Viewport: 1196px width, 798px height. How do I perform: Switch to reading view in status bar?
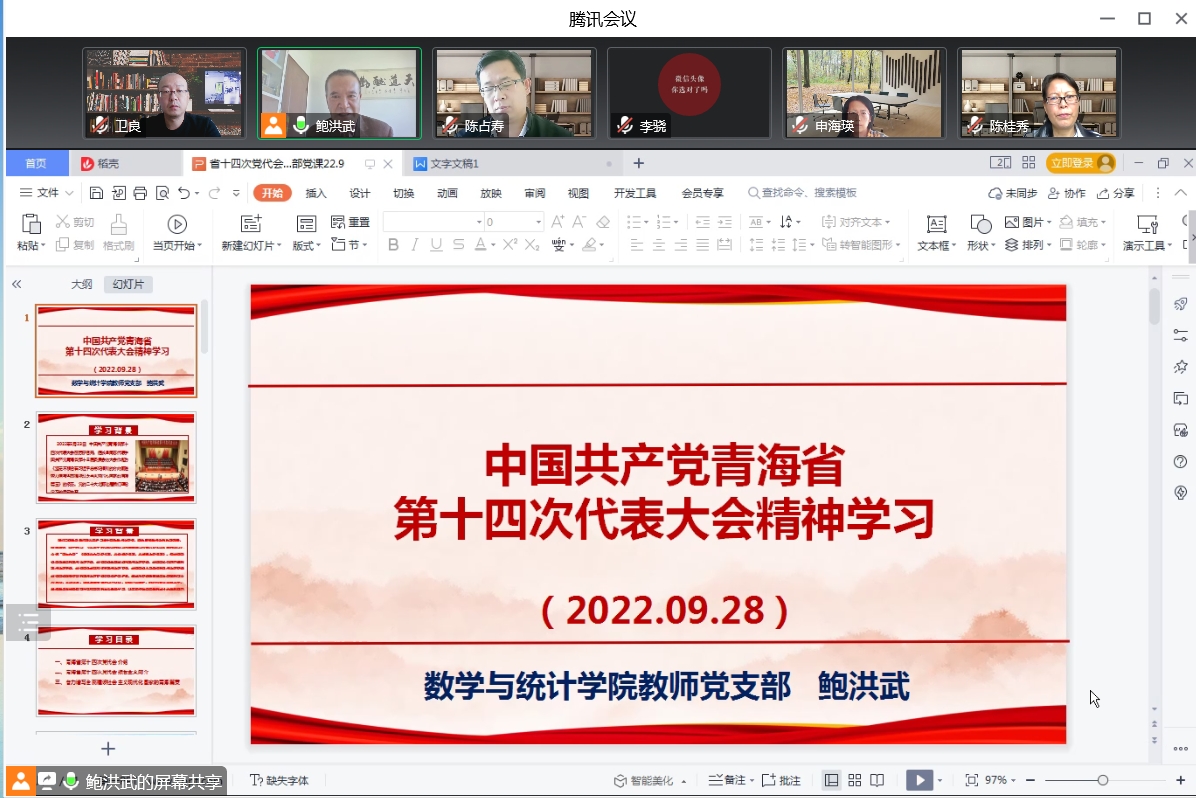(877, 780)
